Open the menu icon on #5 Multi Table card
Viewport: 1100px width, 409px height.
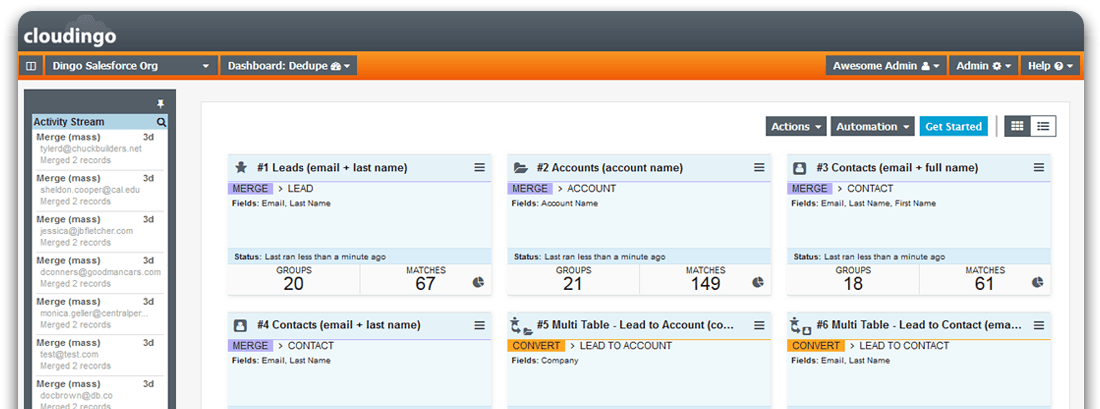[x=759, y=326]
